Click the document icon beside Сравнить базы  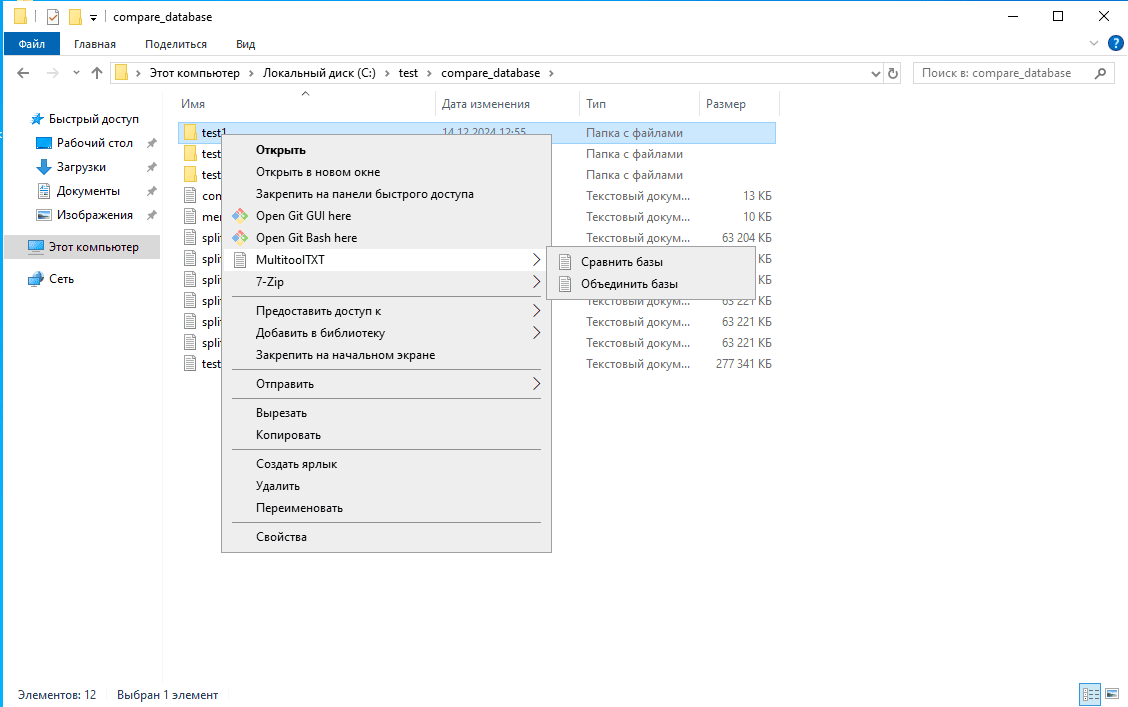565,262
